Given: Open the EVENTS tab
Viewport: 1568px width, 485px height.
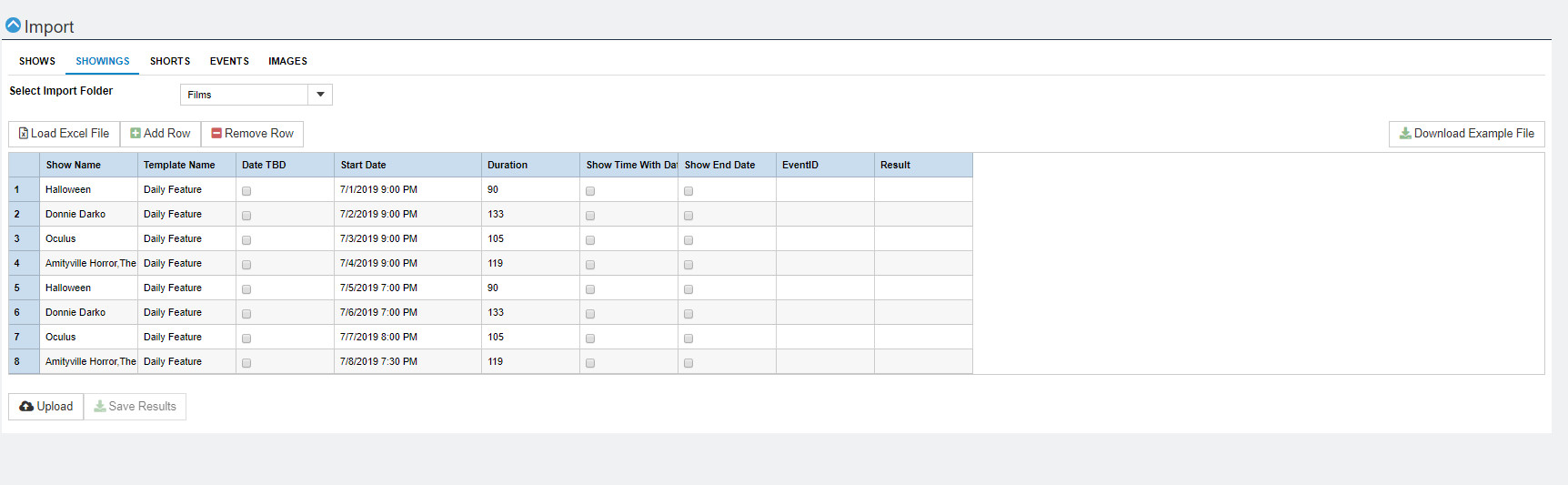Looking at the screenshot, I should point(229,61).
